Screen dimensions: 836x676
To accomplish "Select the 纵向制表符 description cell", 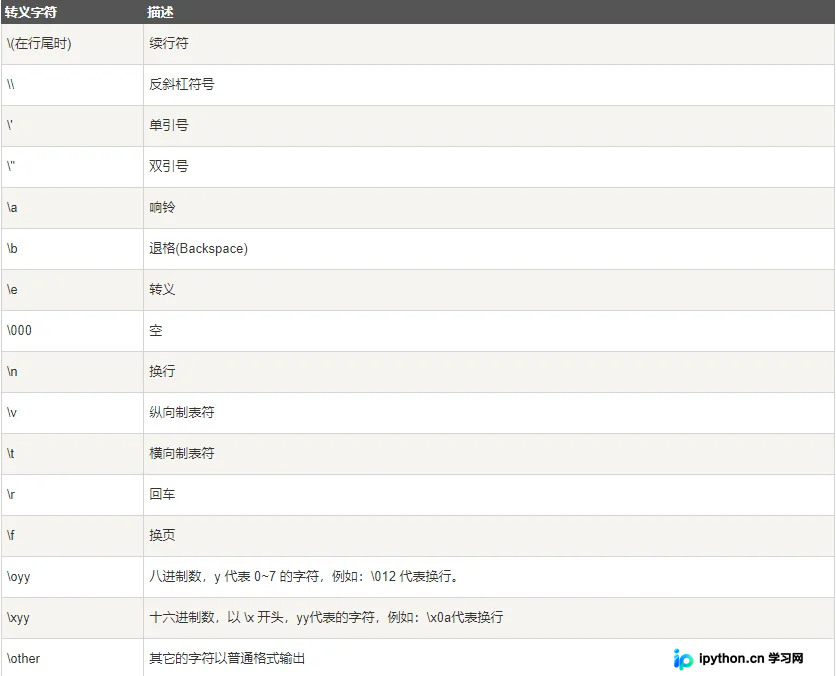I will point(489,413).
